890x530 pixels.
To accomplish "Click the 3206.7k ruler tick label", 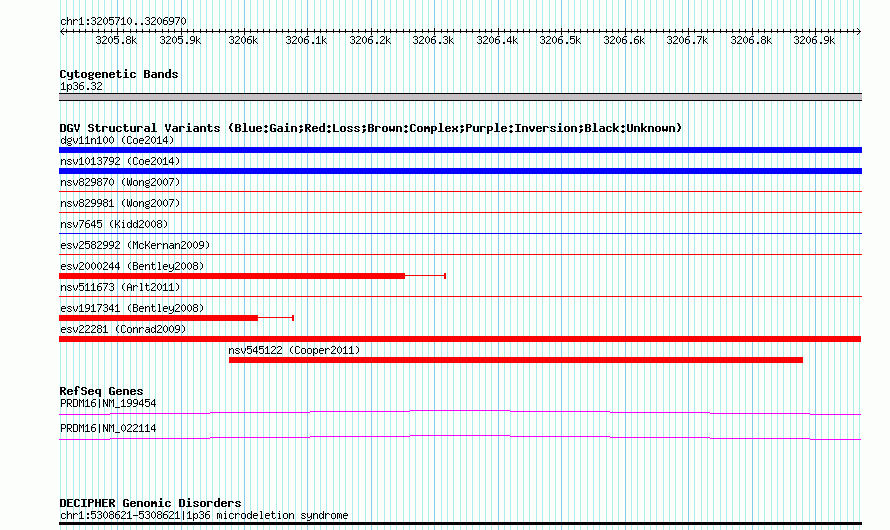I will coord(687,40).
